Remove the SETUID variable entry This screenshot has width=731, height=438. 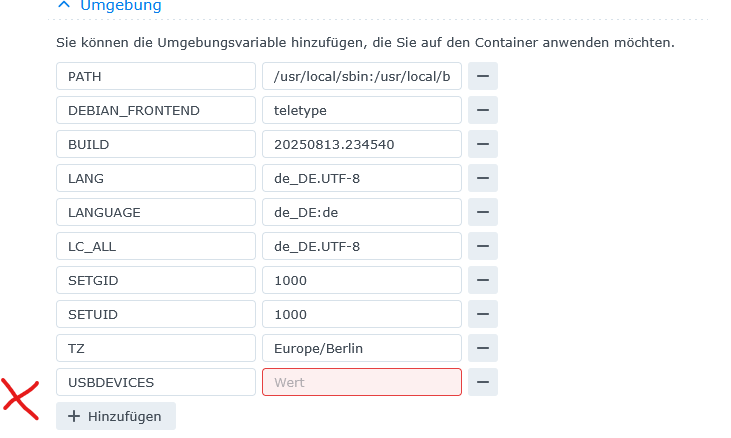point(483,314)
